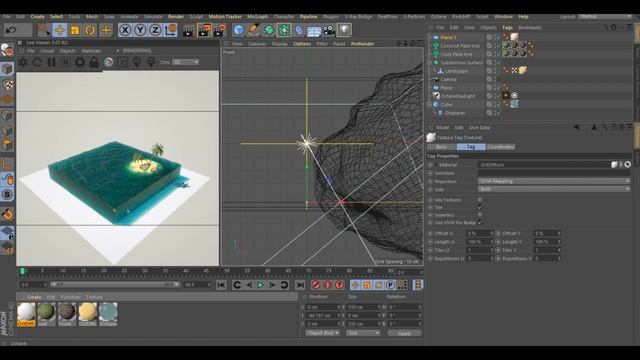Collapse the Subdivision Surface tree node
The height and width of the screenshot is (360, 640).
coord(429,63)
